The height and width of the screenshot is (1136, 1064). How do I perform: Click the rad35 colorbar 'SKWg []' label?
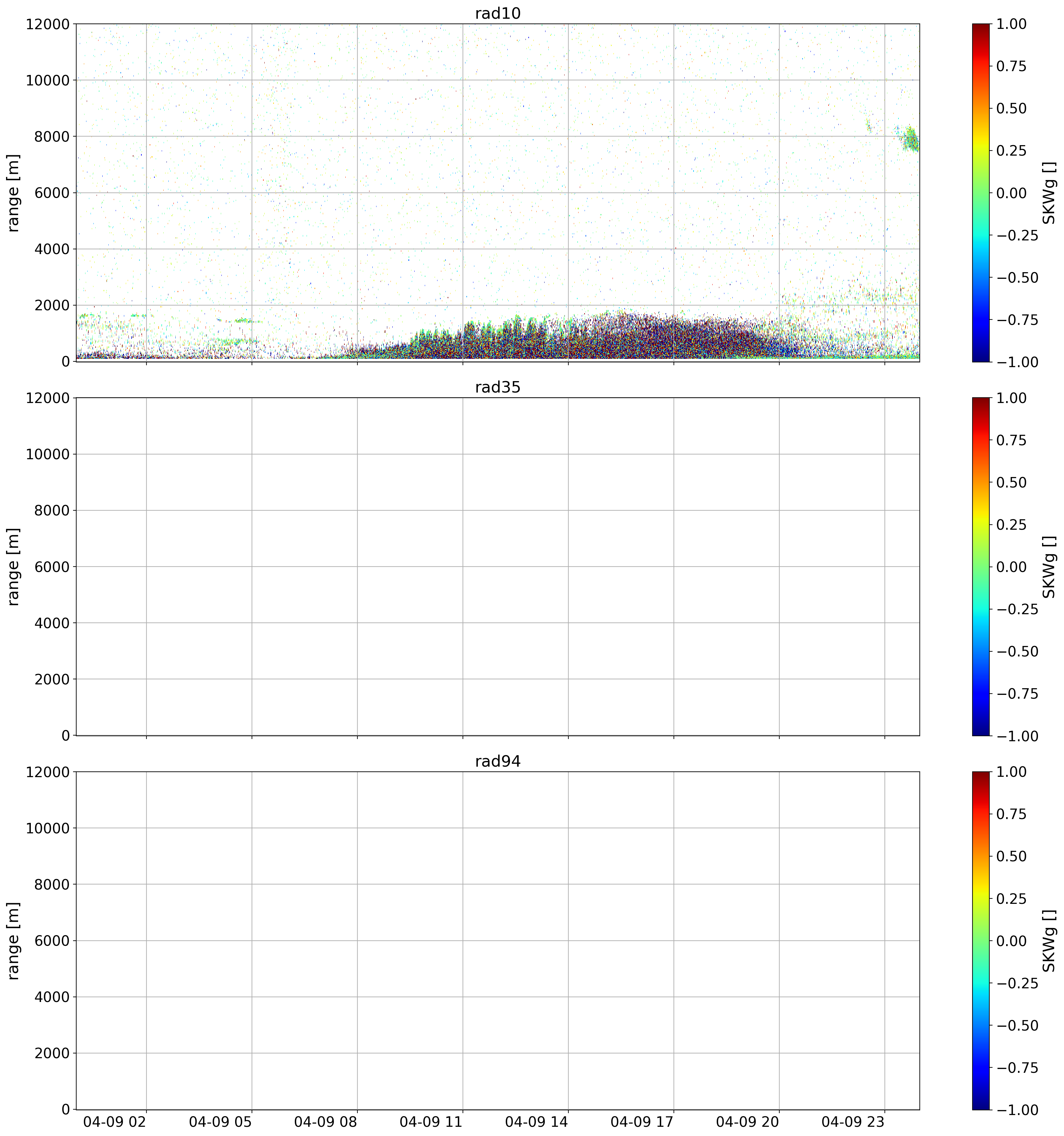(x=1048, y=566)
